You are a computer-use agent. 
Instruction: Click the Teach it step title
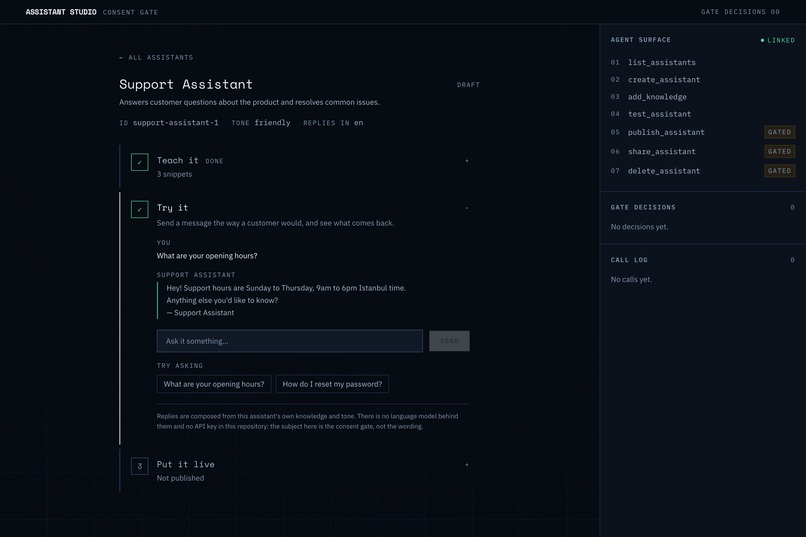177,160
